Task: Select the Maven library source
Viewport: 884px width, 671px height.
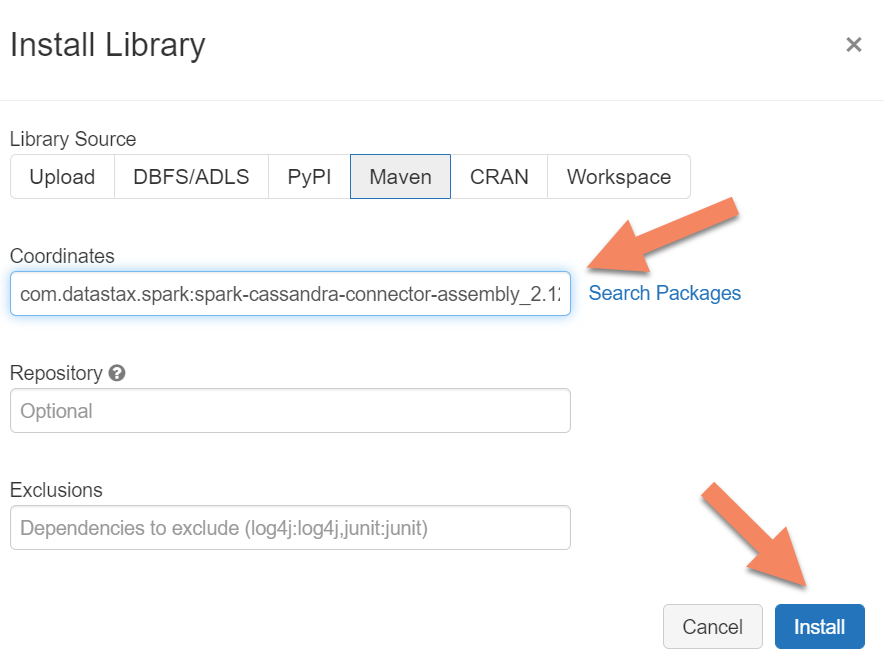Action: click(x=400, y=176)
